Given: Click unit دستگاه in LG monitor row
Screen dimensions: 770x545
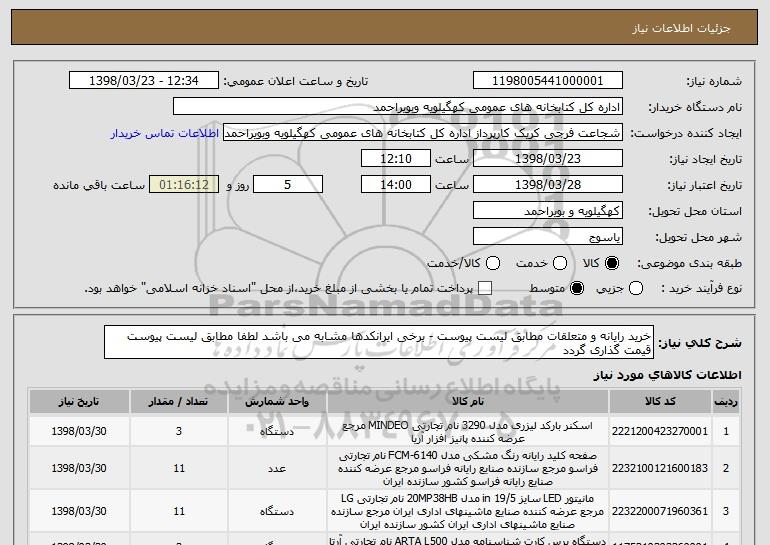Looking at the screenshot, I should pyautogui.click(x=277, y=512).
